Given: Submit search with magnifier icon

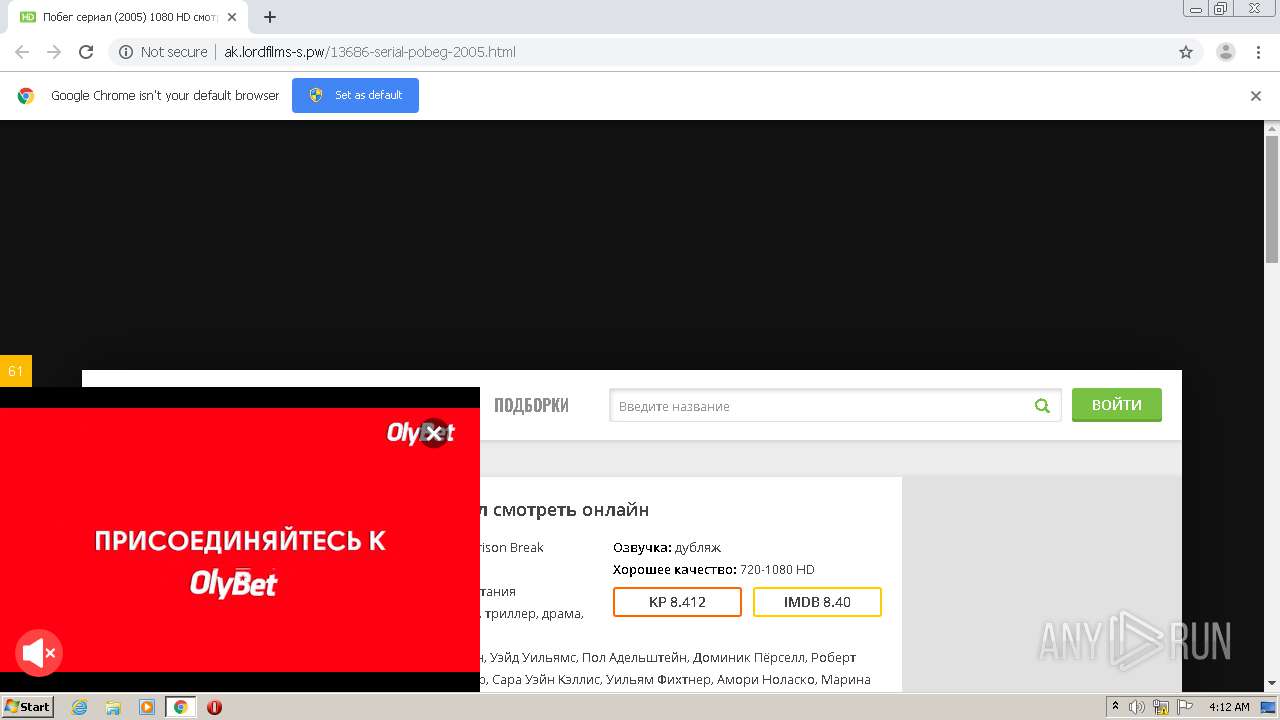Looking at the screenshot, I should click(x=1043, y=406).
